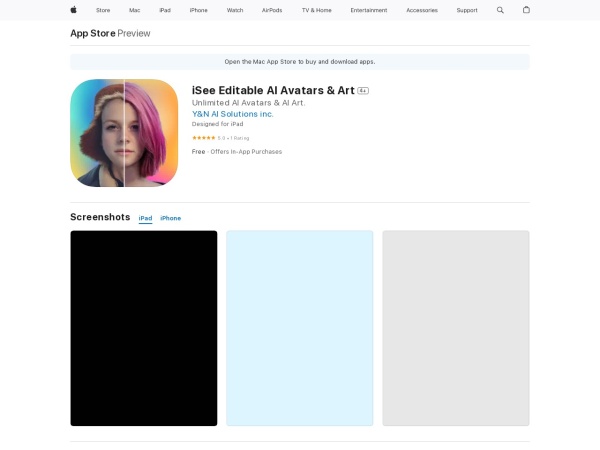The image size is (600, 450).
Task: Open the shopping bag icon
Action: tap(527, 10)
